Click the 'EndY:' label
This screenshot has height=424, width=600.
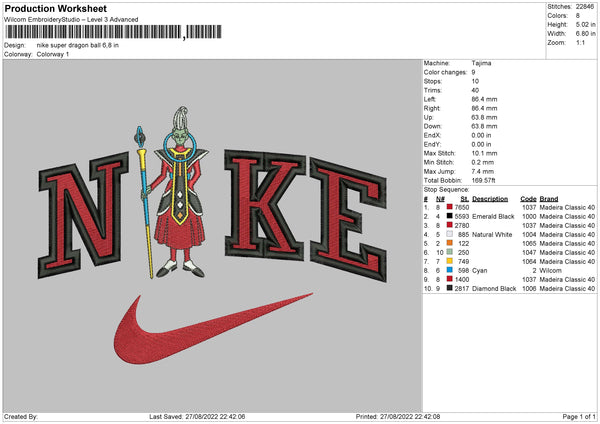point(432,144)
